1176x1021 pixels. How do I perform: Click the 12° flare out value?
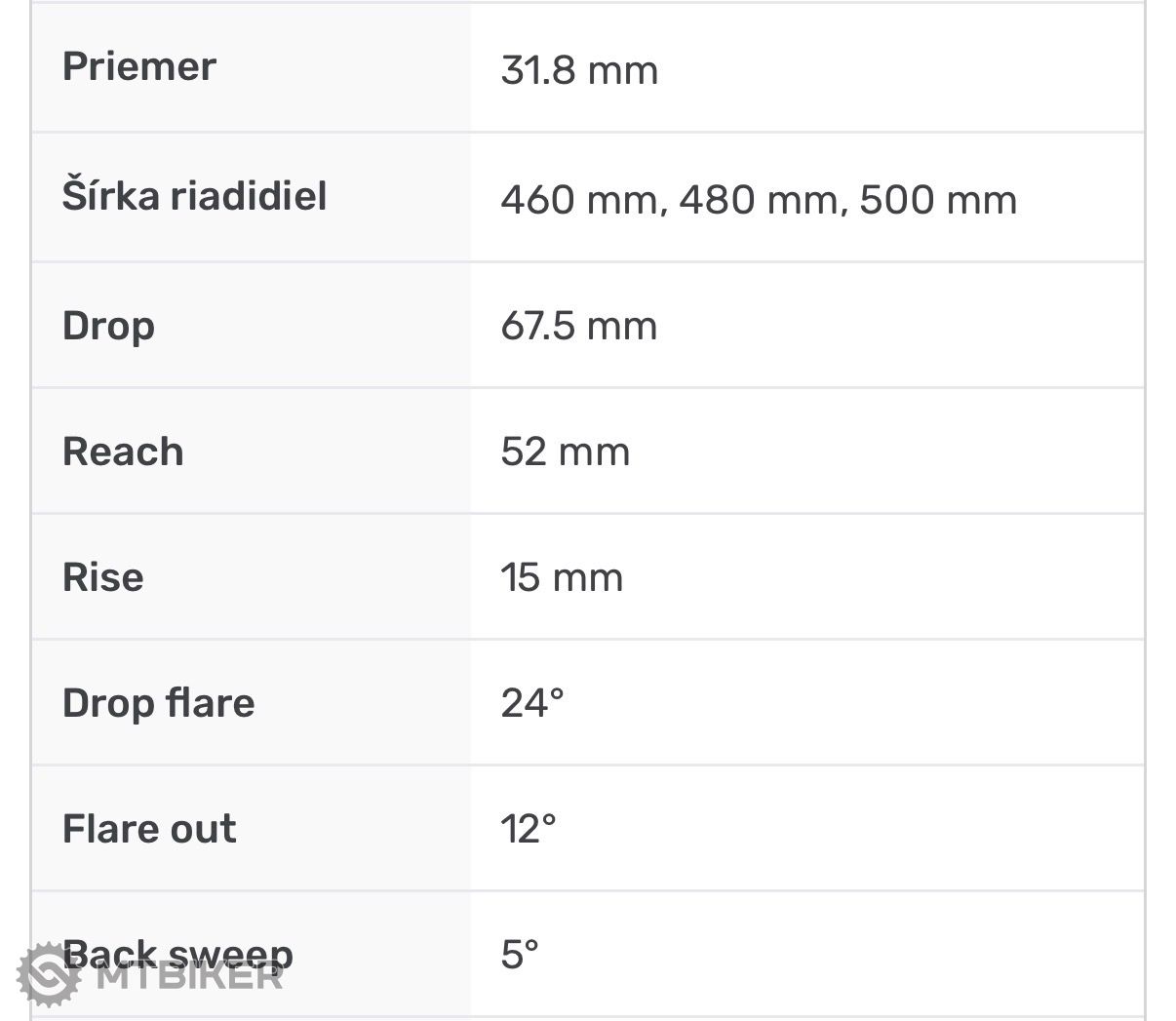coord(529,829)
